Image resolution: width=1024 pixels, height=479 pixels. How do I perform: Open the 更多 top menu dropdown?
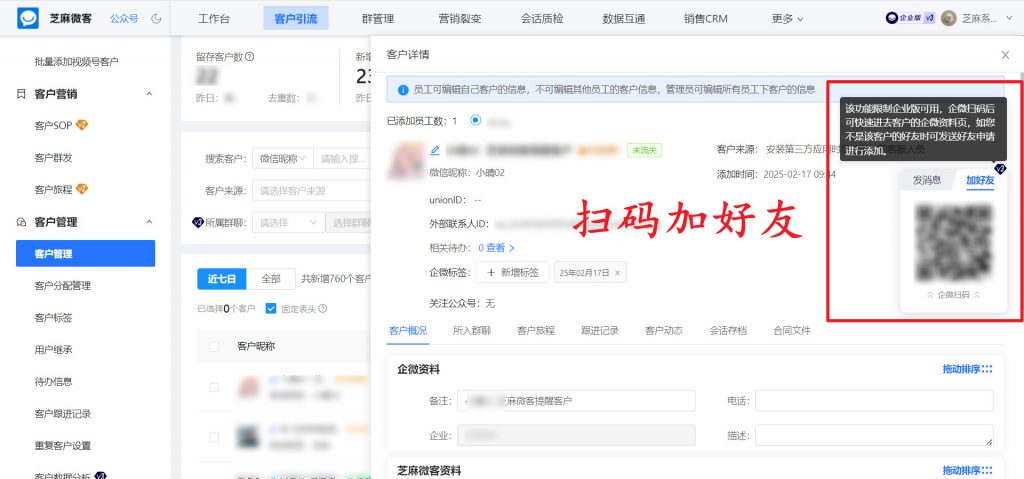(787, 19)
